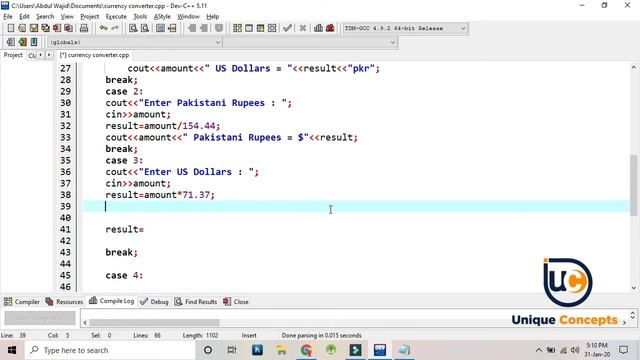Click the Close bottom panel tab
The image size is (640, 360).
pyautogui.click(x=236, y=302)
